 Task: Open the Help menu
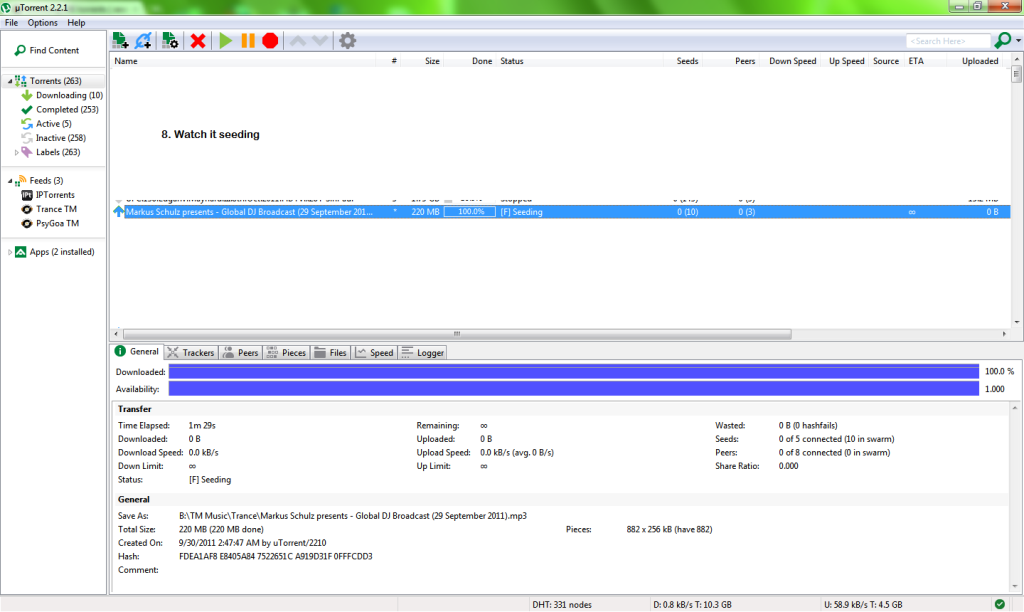[x=76, y=23]
